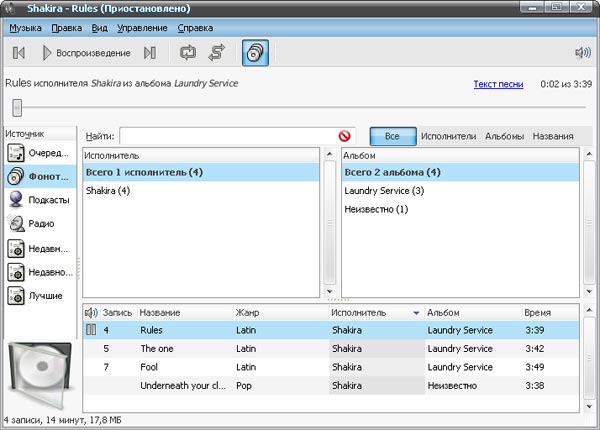Open the volume speaker control

[583, 53]
